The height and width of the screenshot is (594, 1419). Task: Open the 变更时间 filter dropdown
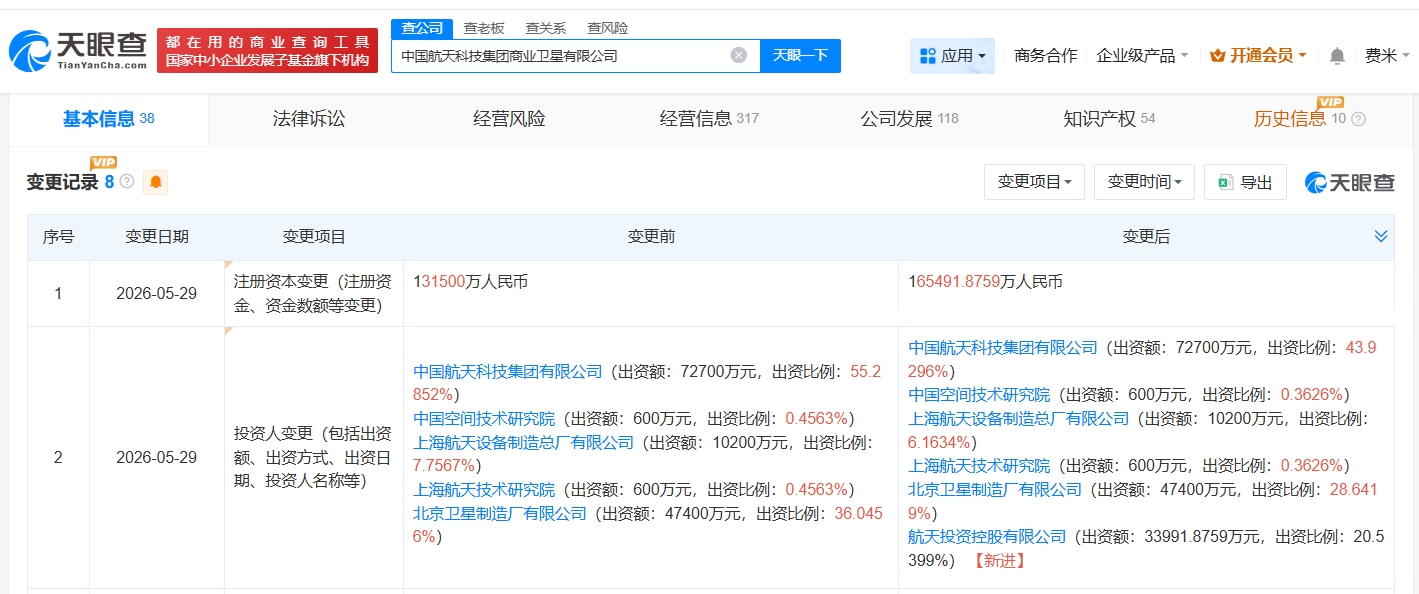point(1144,182)
